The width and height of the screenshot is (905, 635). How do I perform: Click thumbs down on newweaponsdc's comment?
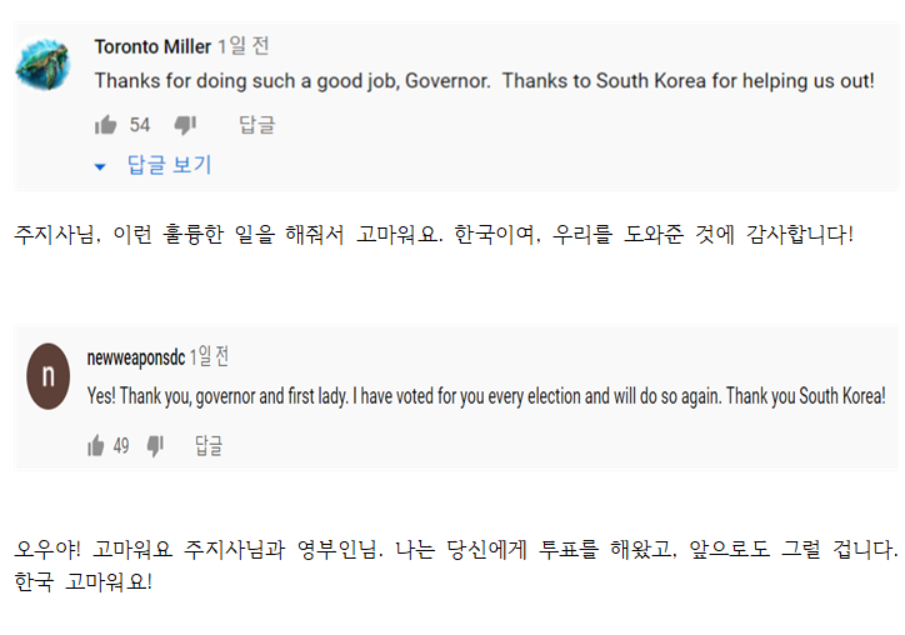[x=155, y=446]
